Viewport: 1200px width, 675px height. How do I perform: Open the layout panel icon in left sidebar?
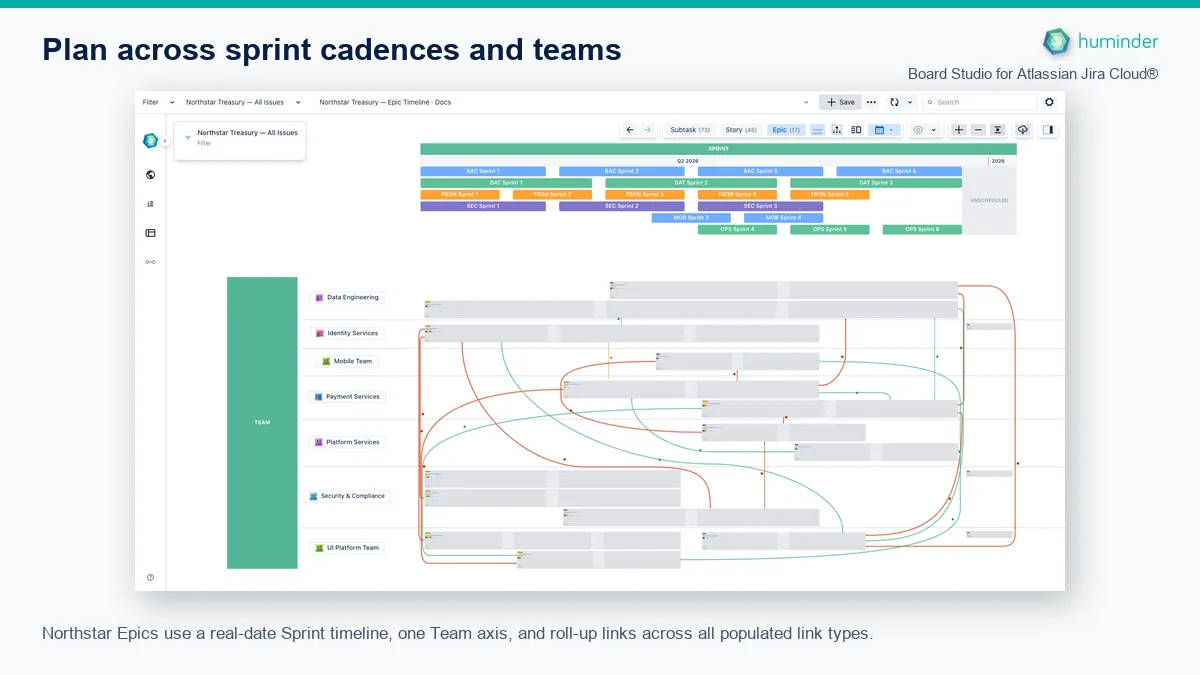[150, 233]
